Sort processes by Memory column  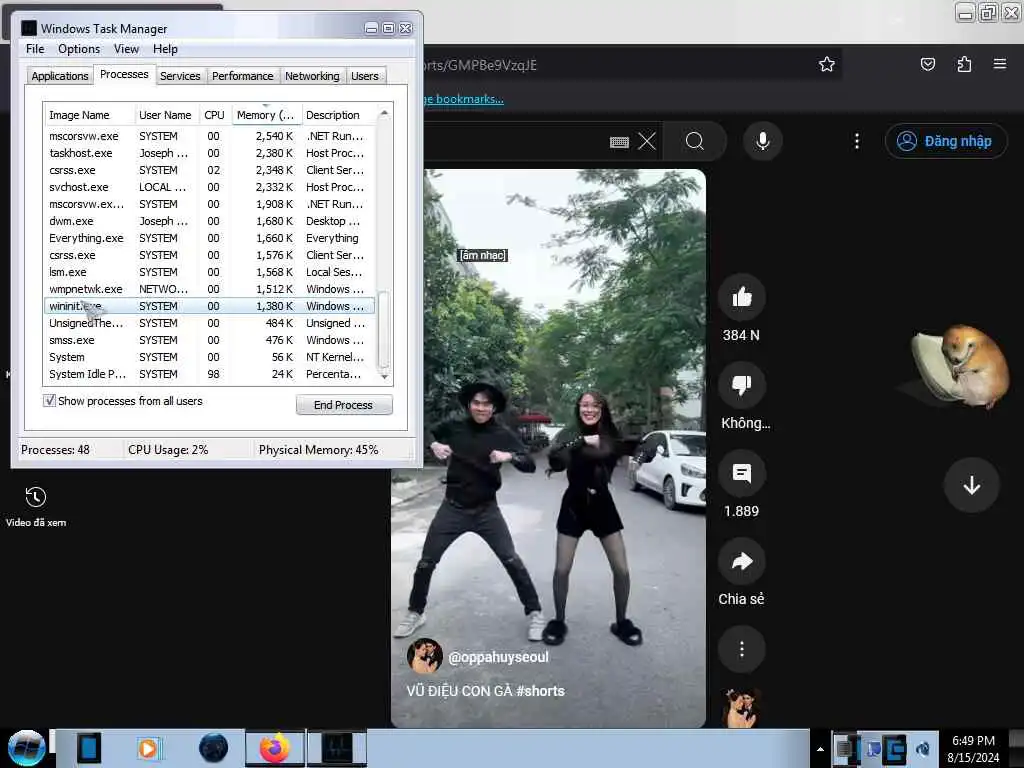click(266, 115)
